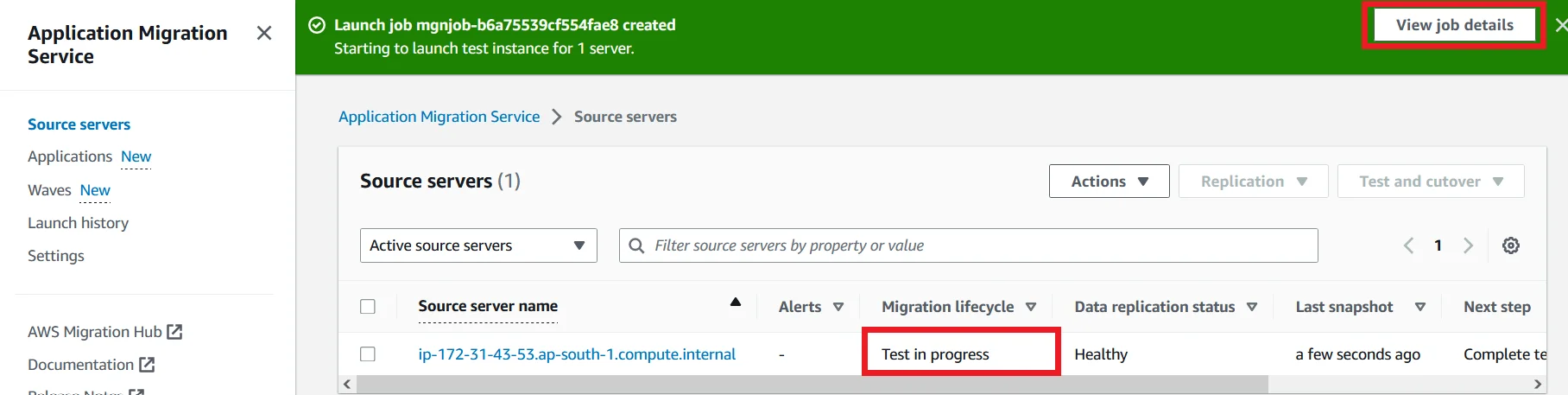Open the table preferences gear icon
This screenshot has height=395, width=1568.
pos(1511,245)
